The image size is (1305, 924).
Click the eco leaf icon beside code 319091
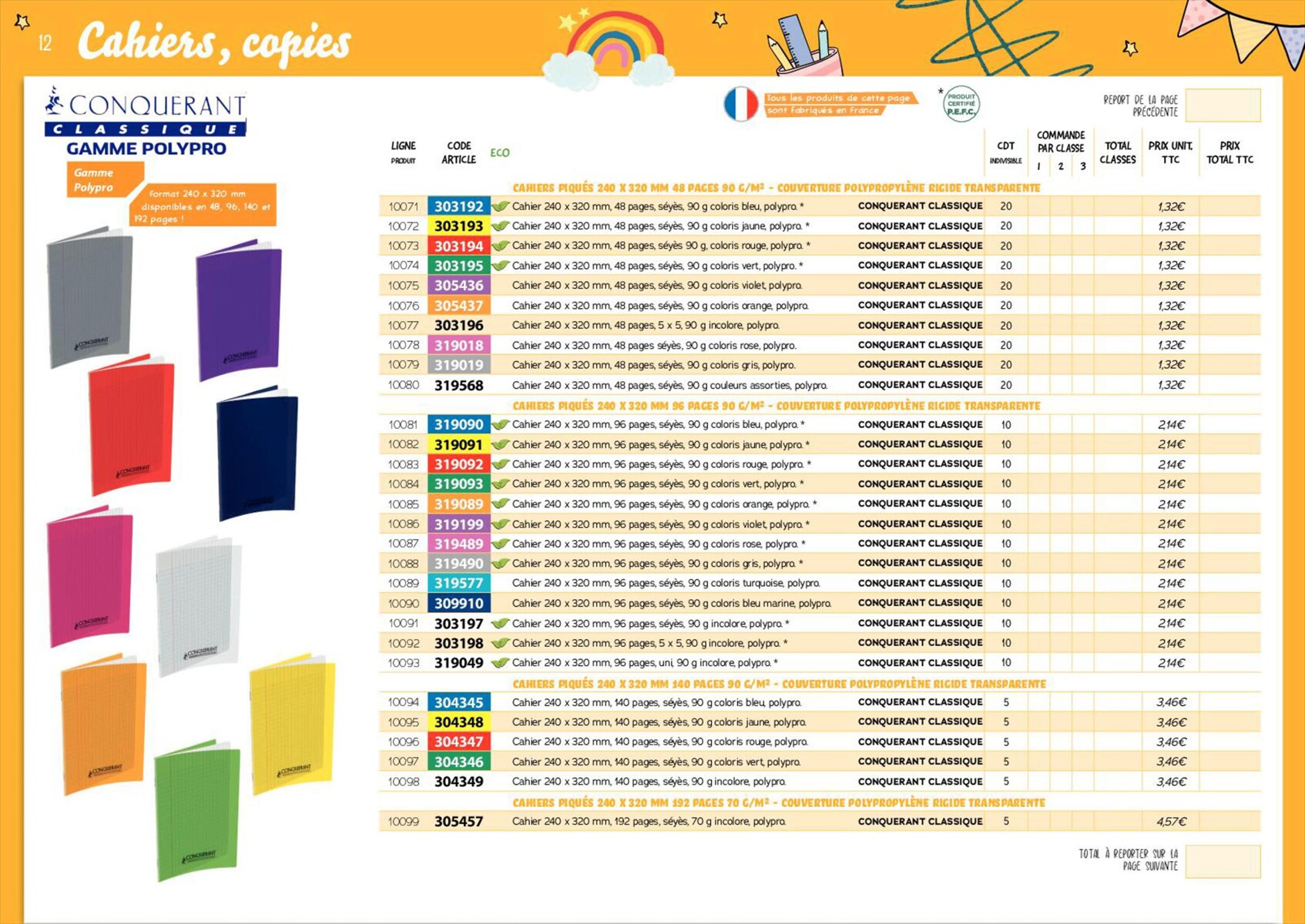click(501, 445)
